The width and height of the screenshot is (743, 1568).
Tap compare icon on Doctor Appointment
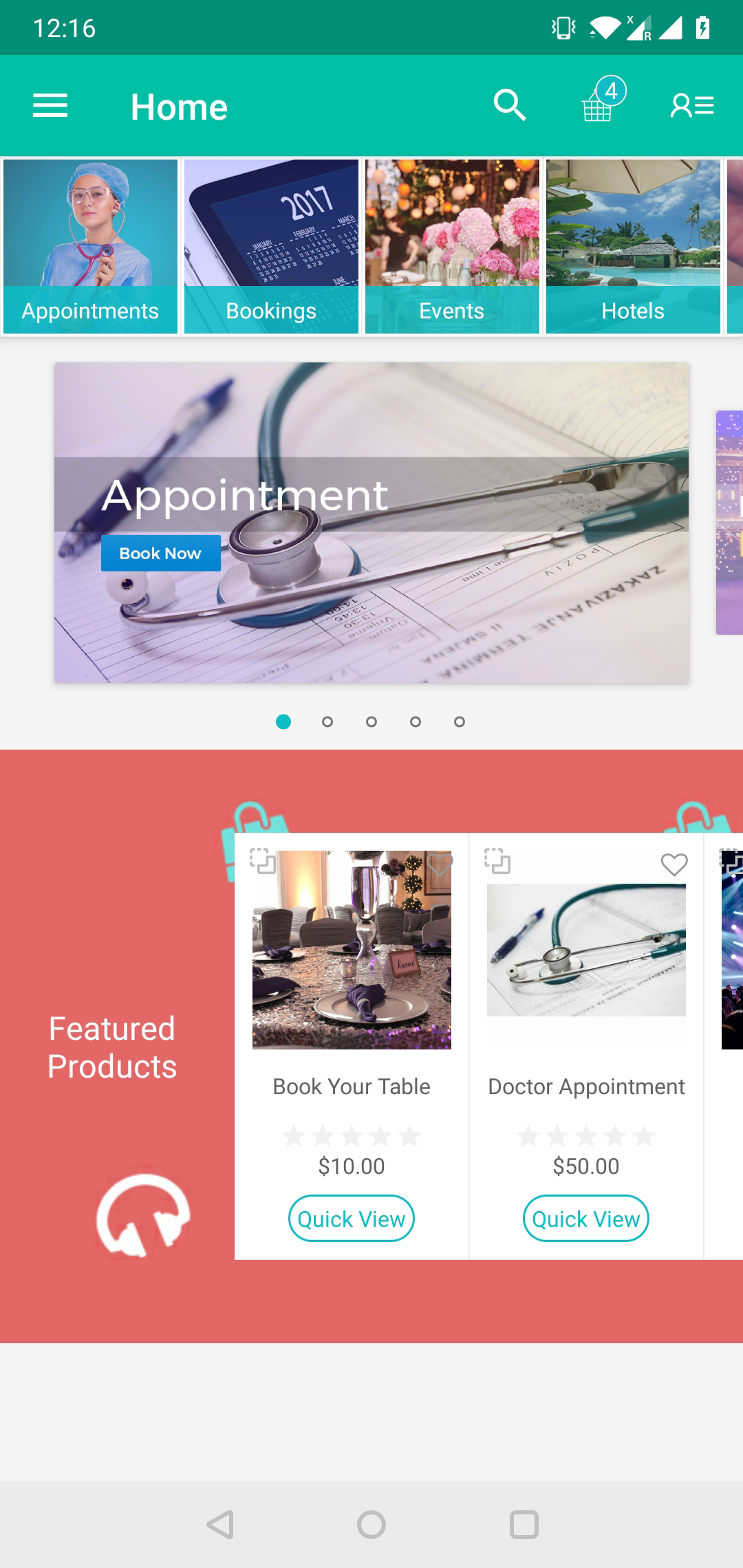tap(497, 860)
